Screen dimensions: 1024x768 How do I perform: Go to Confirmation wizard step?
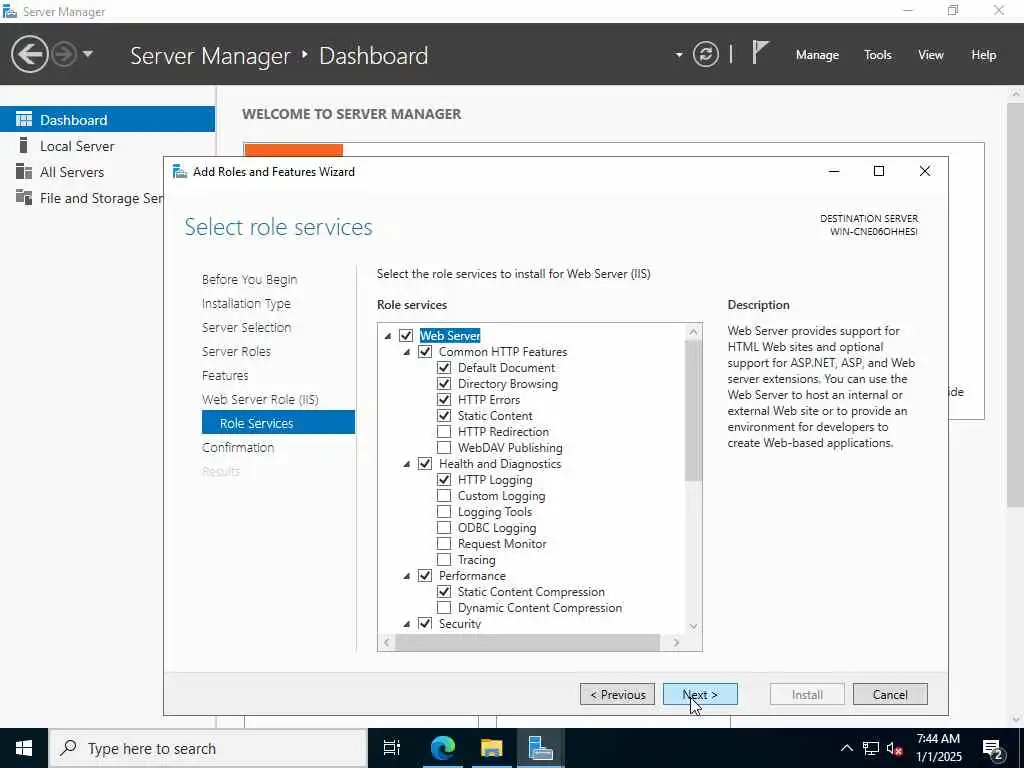tap(238, 447)
